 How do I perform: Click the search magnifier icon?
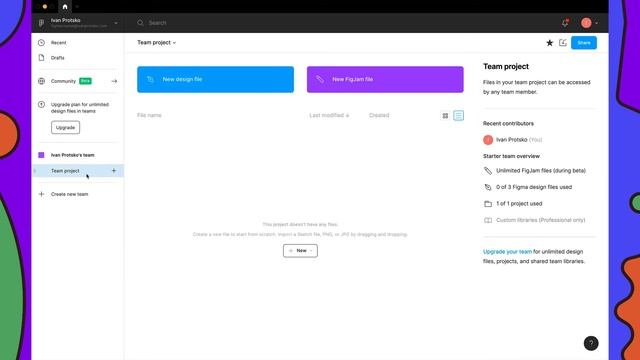click(x=140, y=23)
